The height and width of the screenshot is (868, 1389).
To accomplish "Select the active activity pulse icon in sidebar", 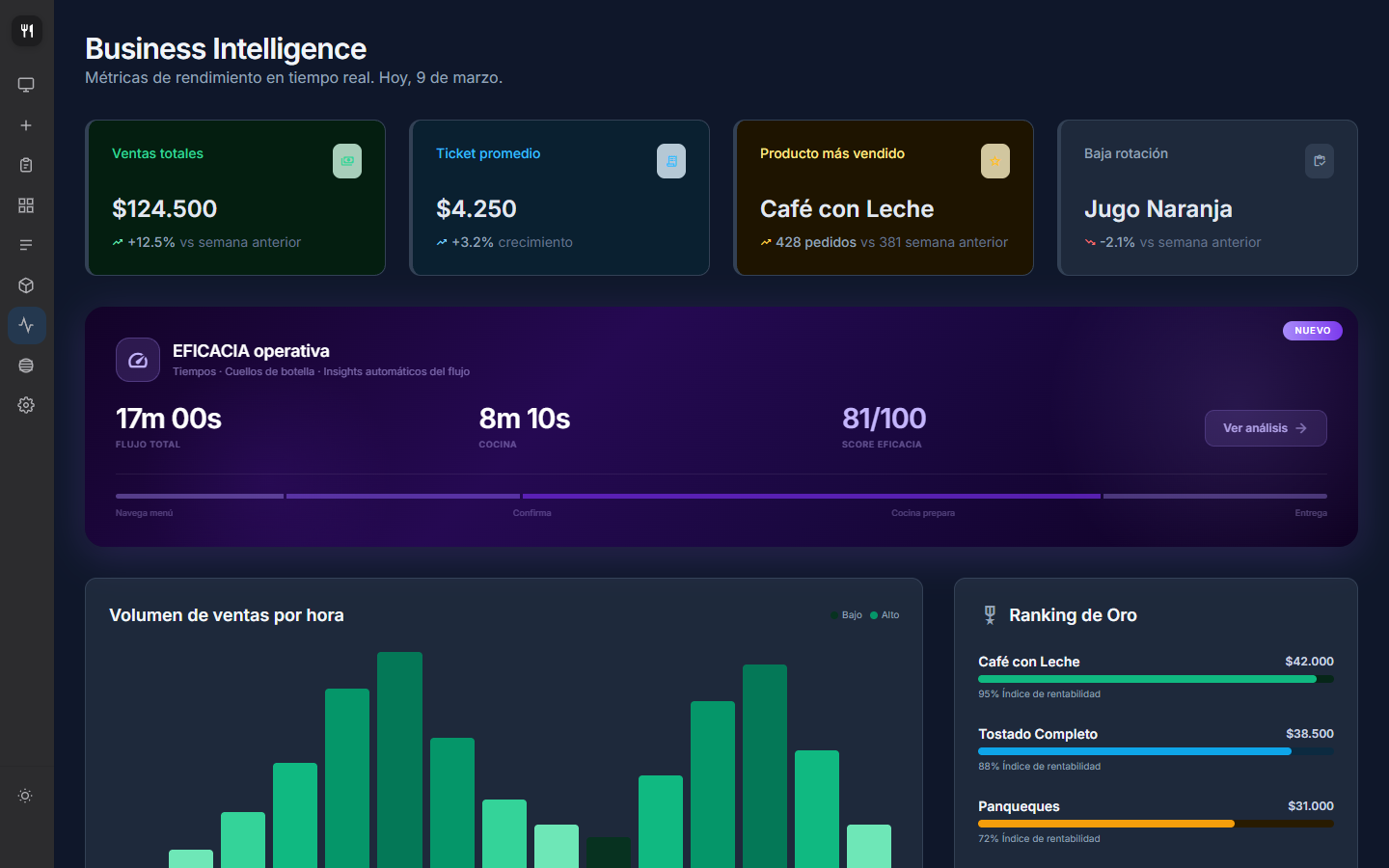I will point(27,325).
